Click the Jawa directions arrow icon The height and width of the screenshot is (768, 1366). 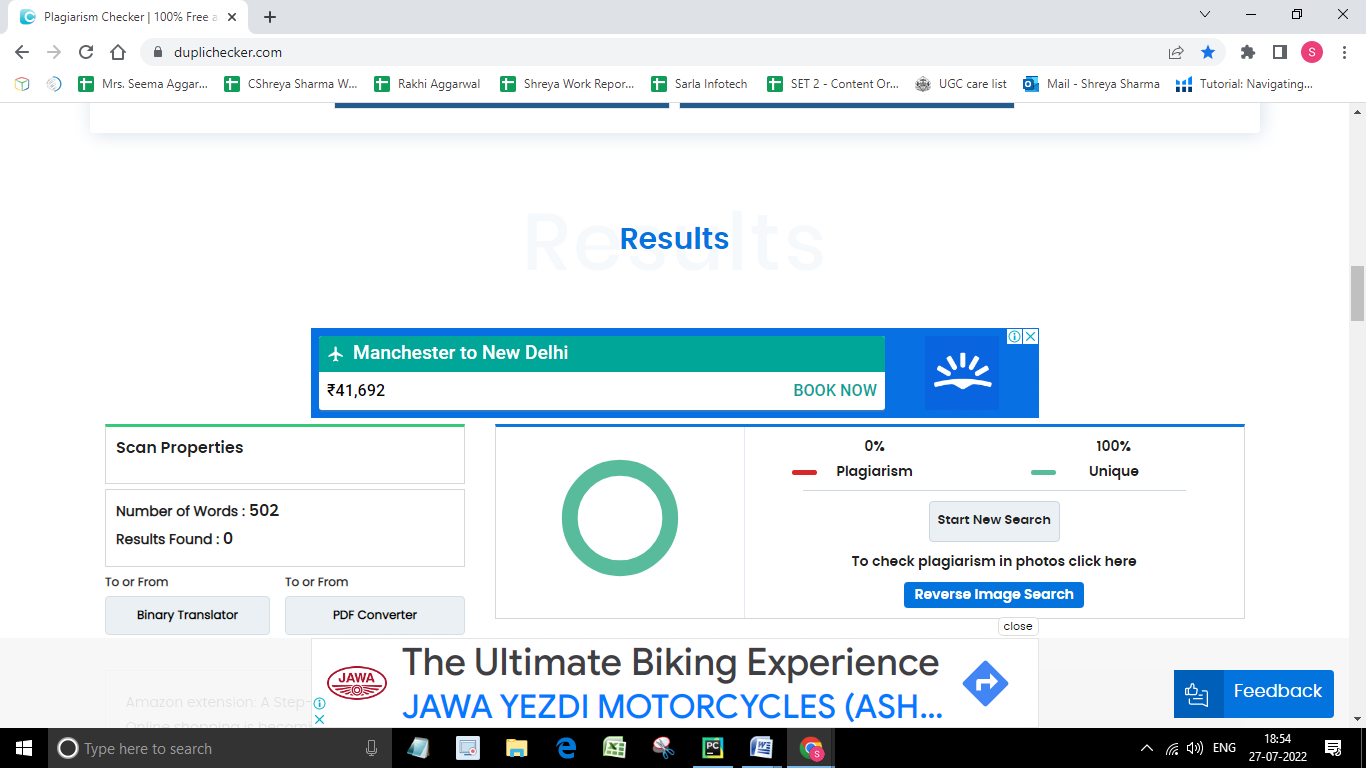(985, 684)
